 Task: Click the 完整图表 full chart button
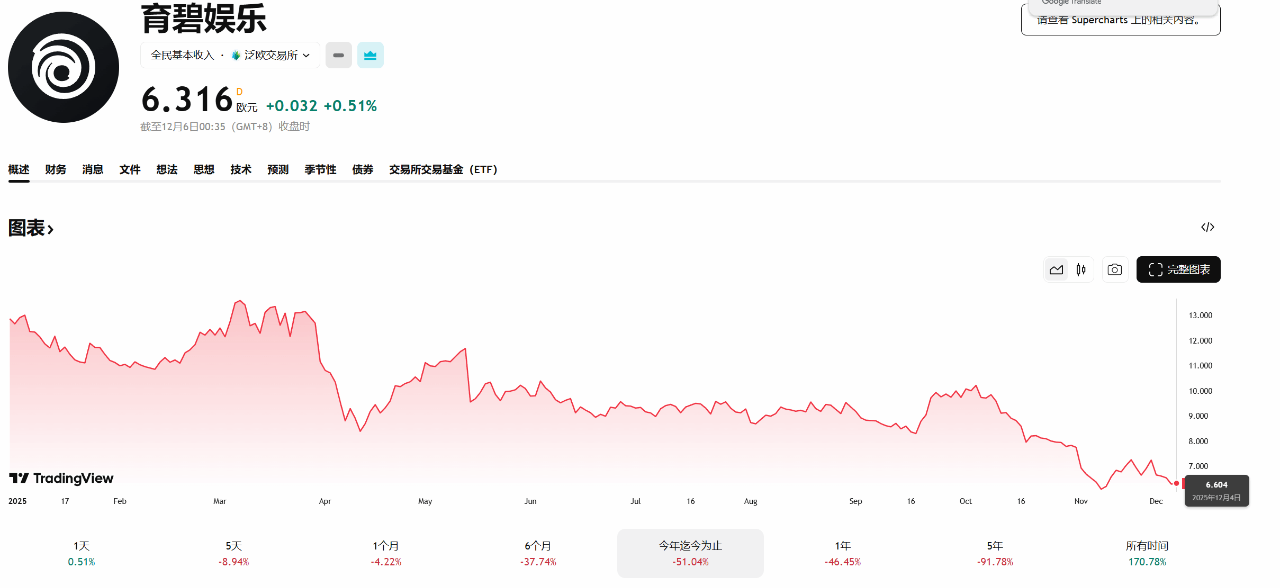[1178, 269]
